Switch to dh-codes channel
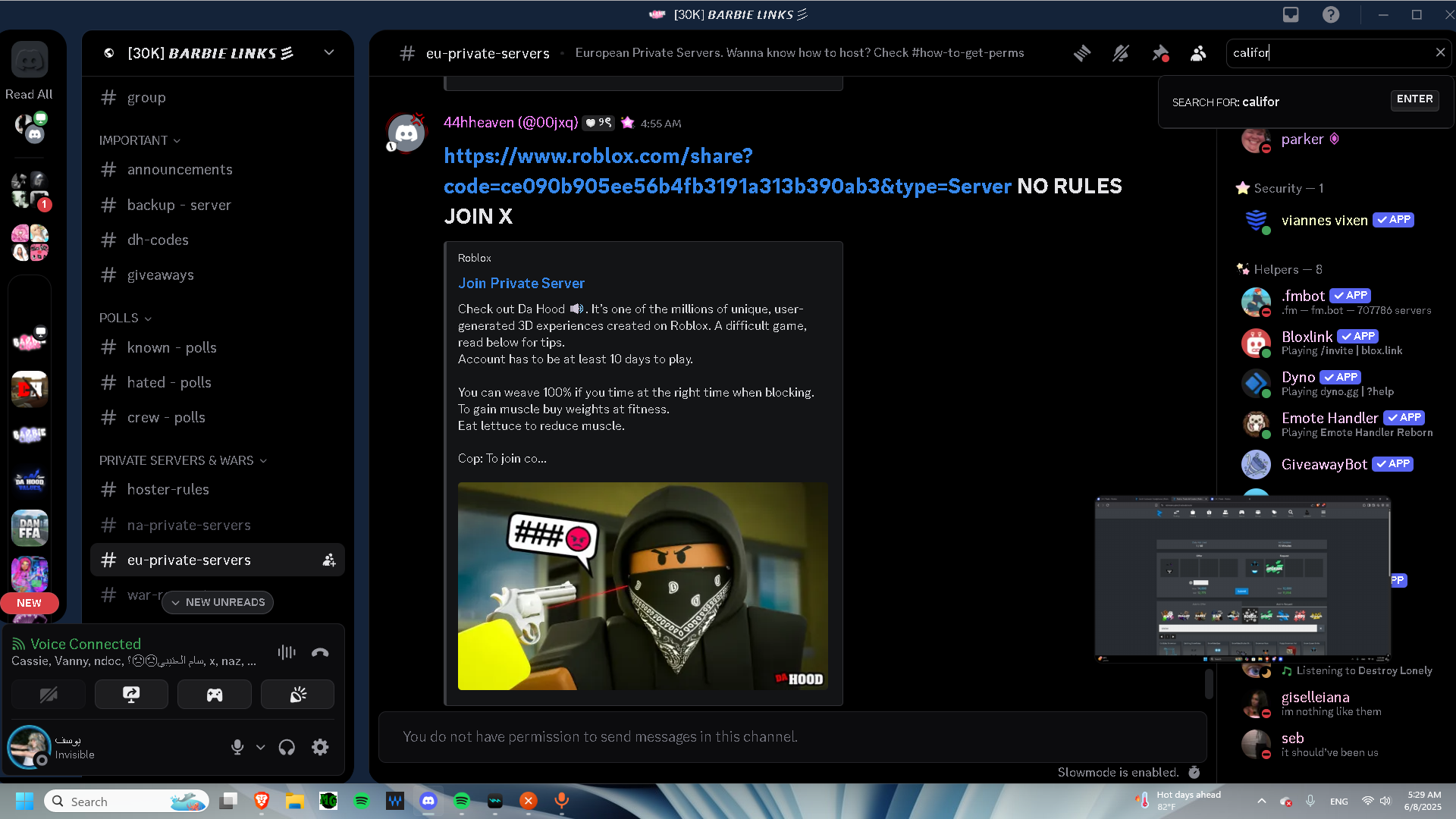The image size is (1456, 819). (x=217, y=240)
